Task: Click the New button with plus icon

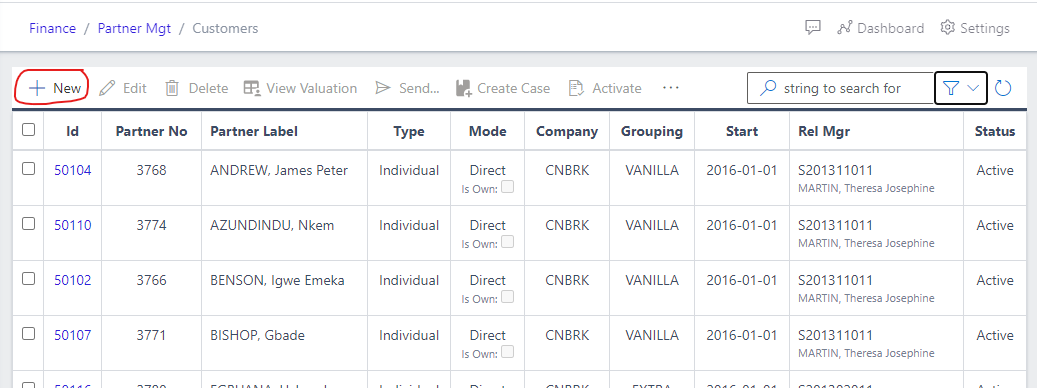Action: tap(55, 89)
